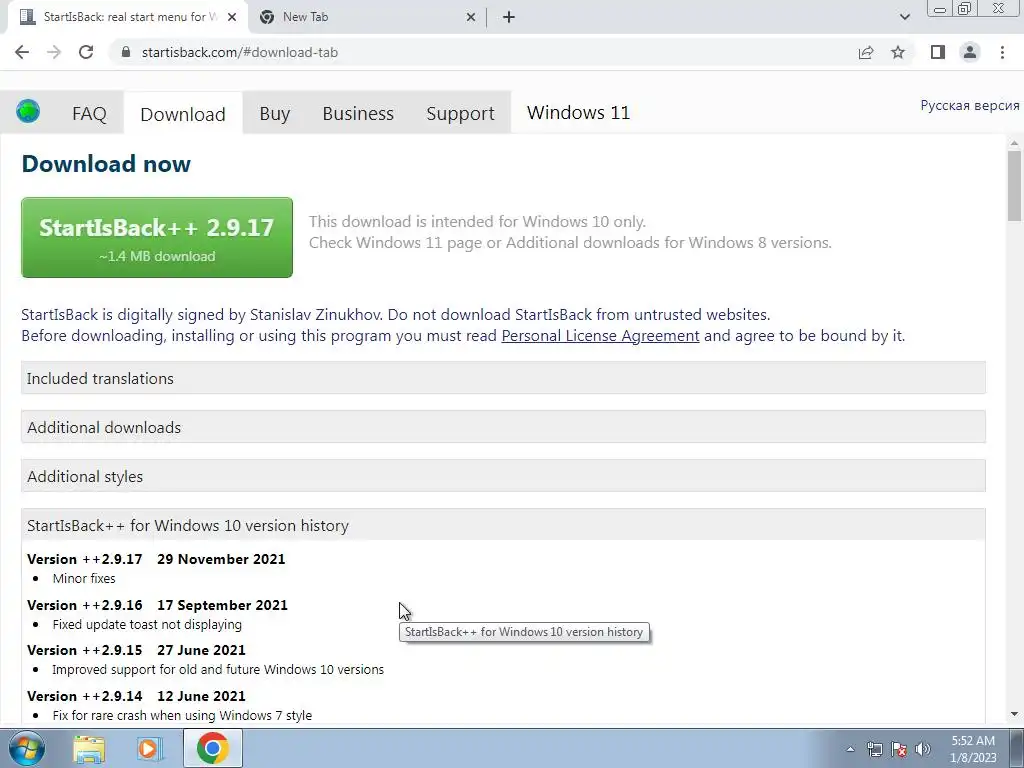Screen dimensions: 1024x768
Task: Download StartIsBack++ 2.9.17 green button
Action: coord(157,238)
